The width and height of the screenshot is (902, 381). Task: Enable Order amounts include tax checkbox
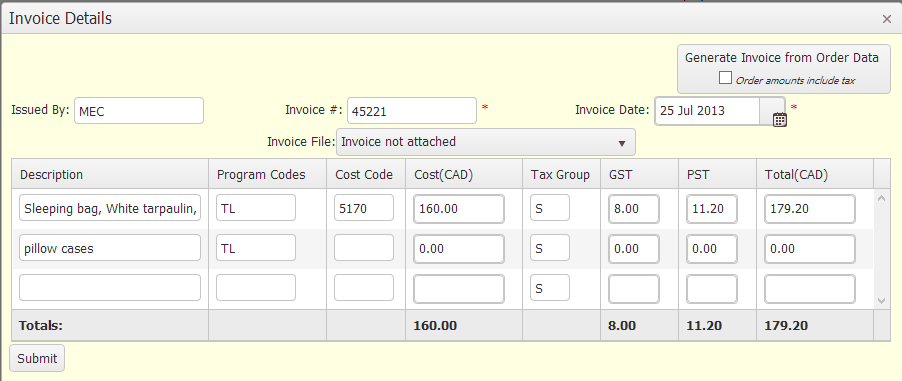click(x=725, y=78)
